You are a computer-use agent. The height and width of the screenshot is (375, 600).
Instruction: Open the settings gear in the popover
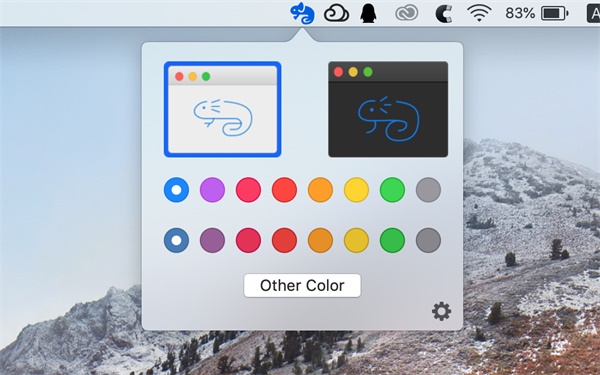tap(441, 311)
